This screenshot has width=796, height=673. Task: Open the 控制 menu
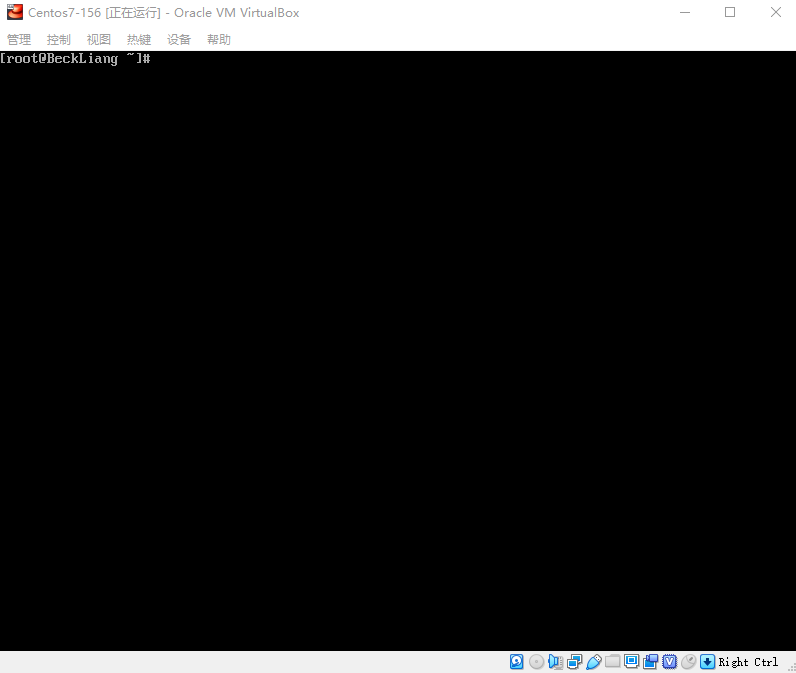pos(59,40)
